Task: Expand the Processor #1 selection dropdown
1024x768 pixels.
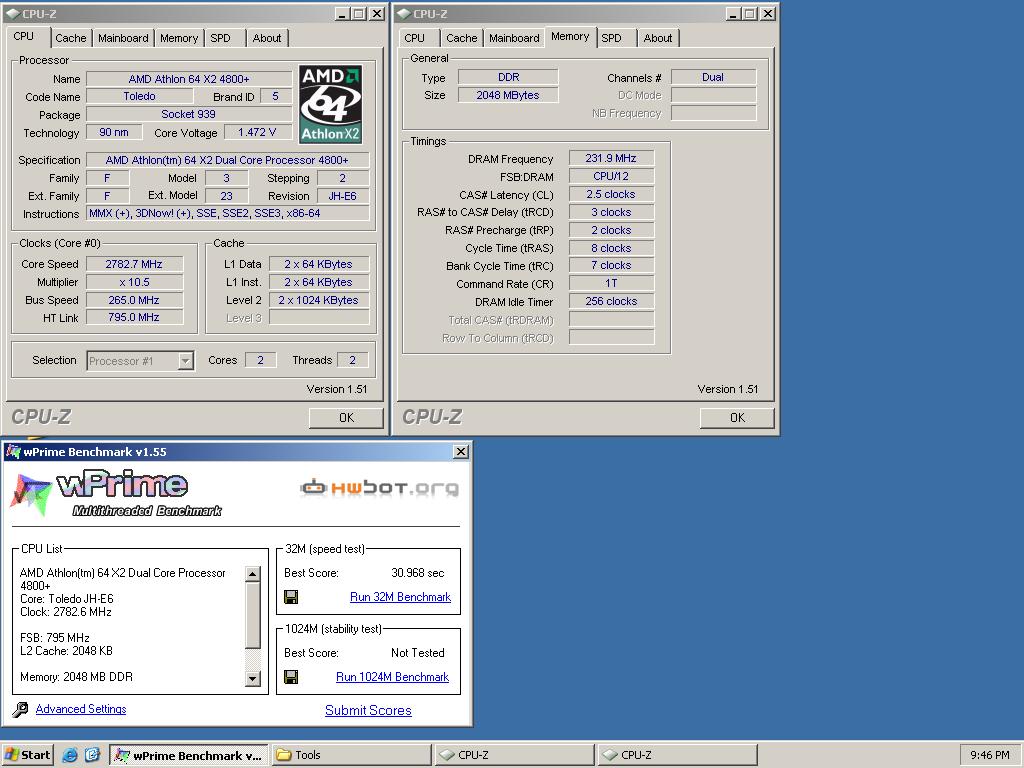Action: 185,360
